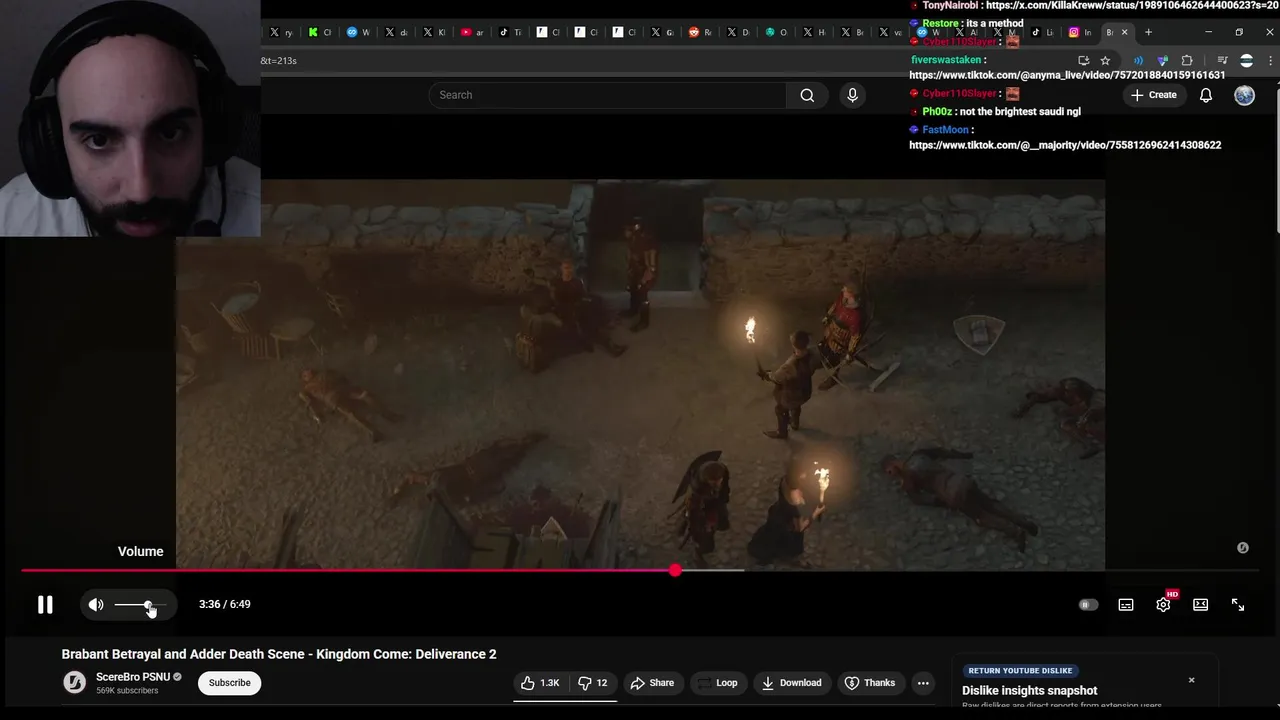Viewport: 1280px width, 720px height.
Task: Close the active browser tab
Action: point(1124,32)
